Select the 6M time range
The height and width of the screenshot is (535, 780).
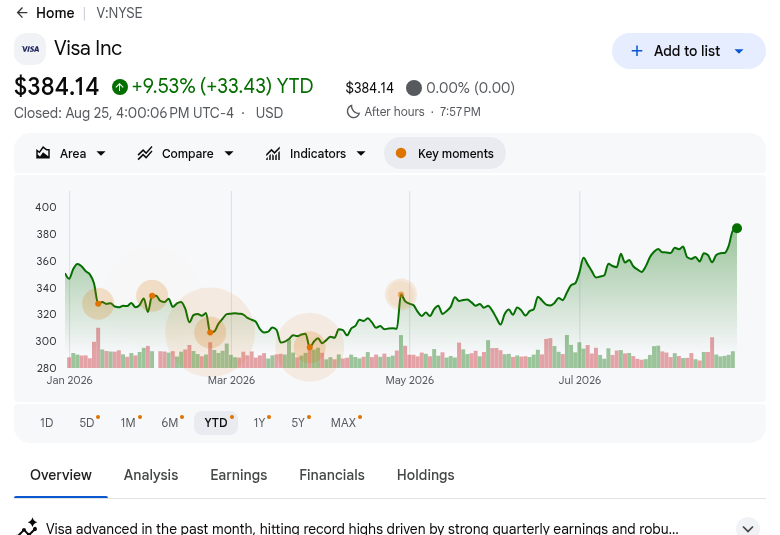tap(170, 423)
